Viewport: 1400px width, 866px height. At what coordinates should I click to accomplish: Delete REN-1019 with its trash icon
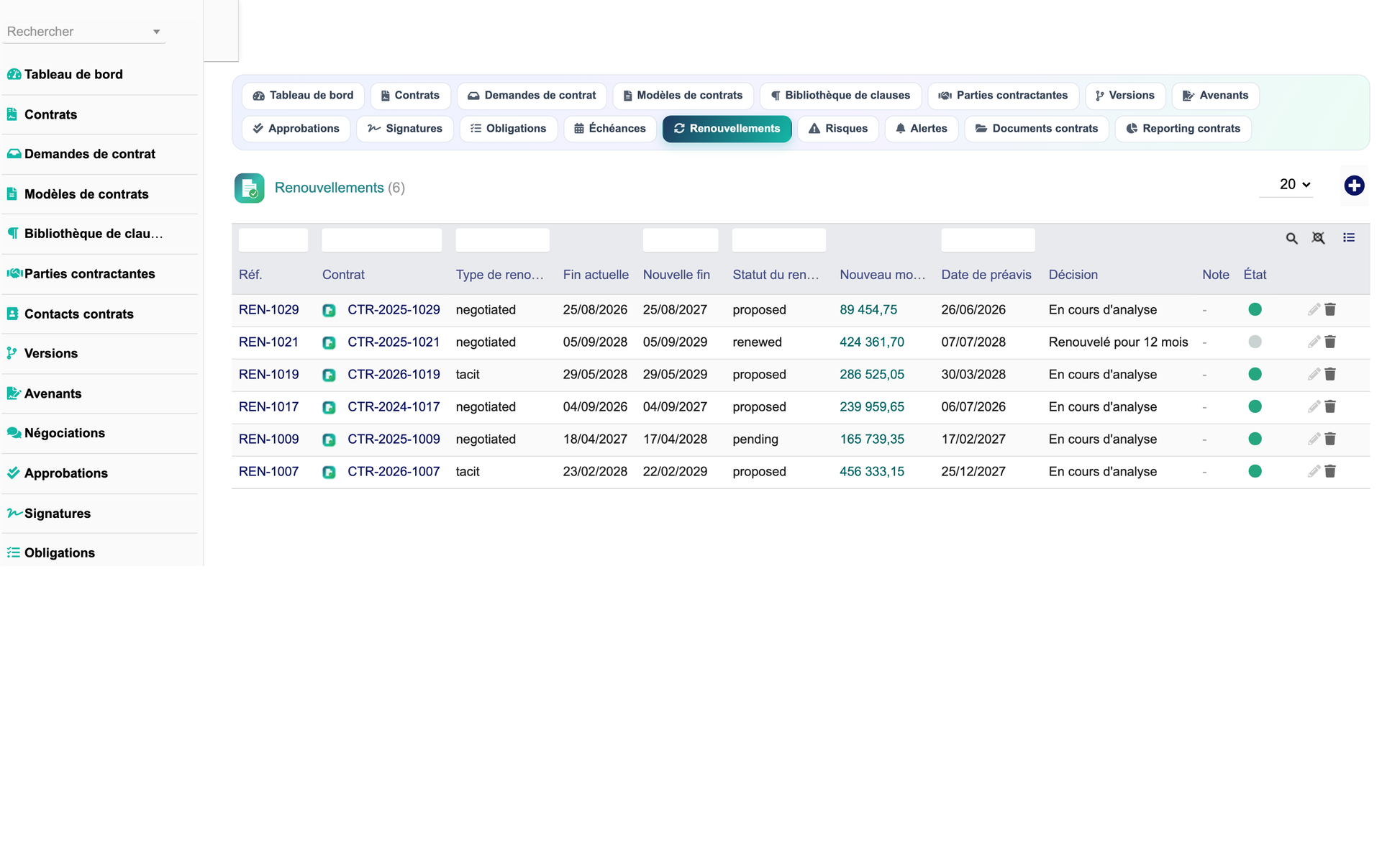(x=1330, y=374)
